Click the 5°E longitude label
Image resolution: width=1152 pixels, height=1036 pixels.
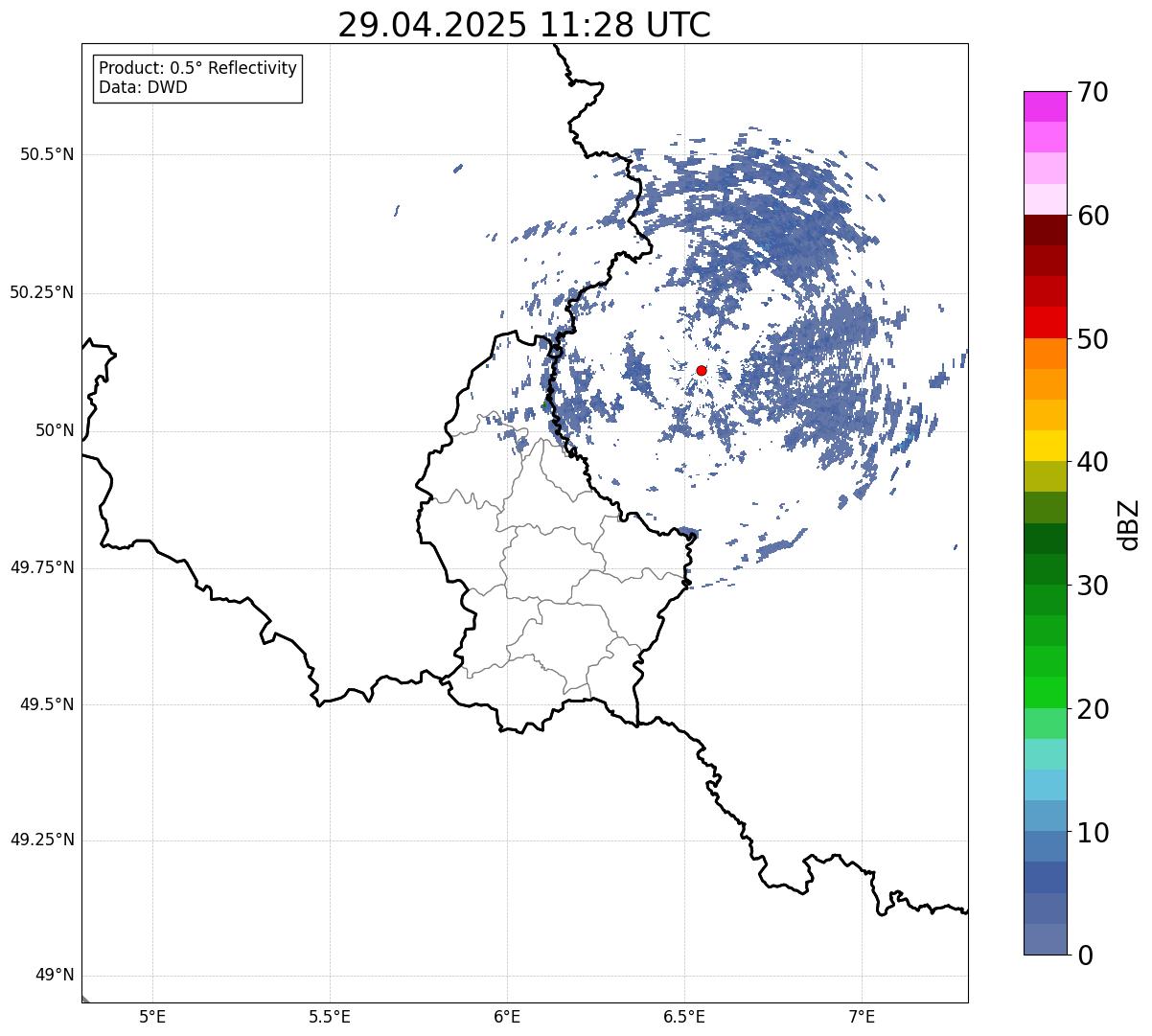152,1016
